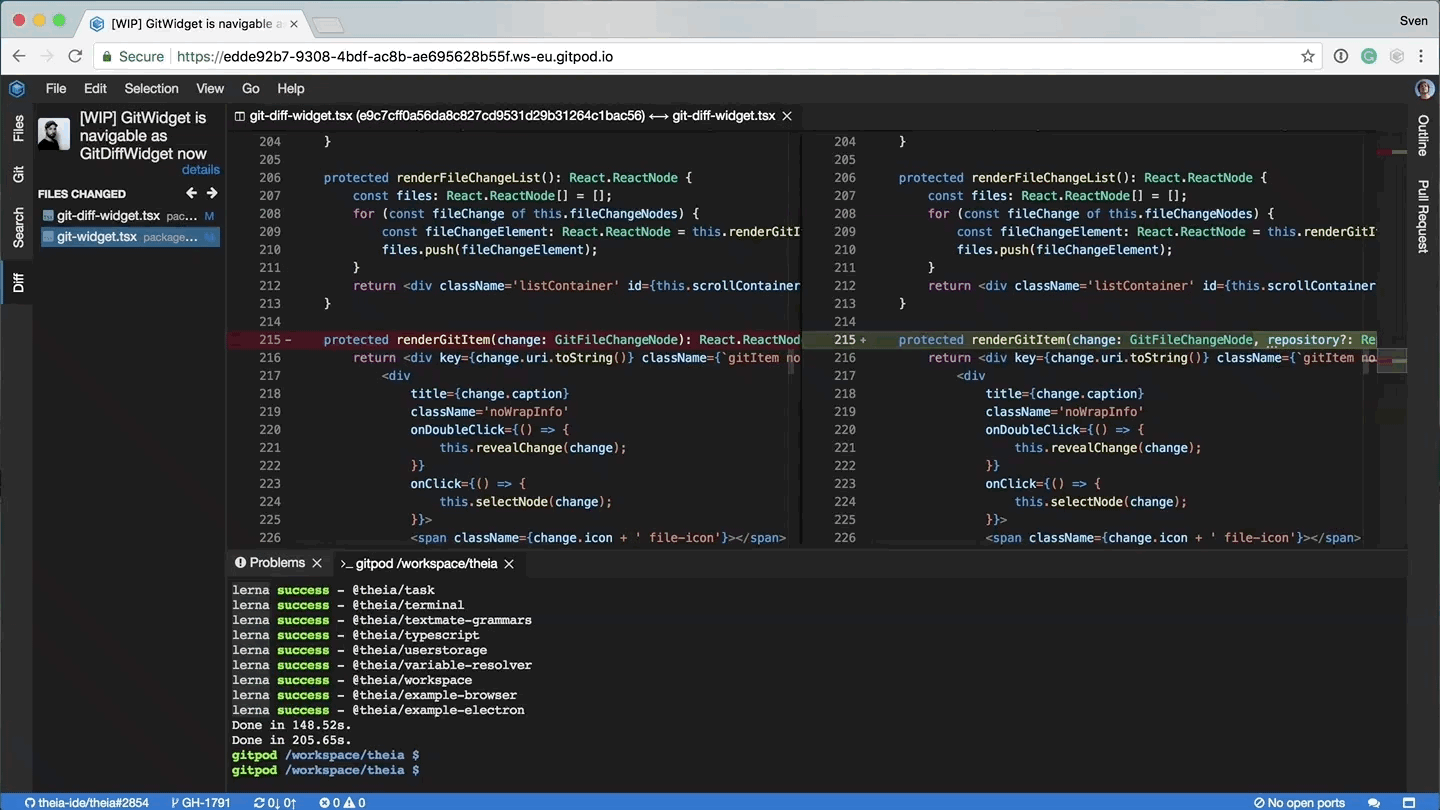This screenshot has width=1440, height=810.
Task: Click the sync changes indicator in status bar
Action: coord(274,802)
